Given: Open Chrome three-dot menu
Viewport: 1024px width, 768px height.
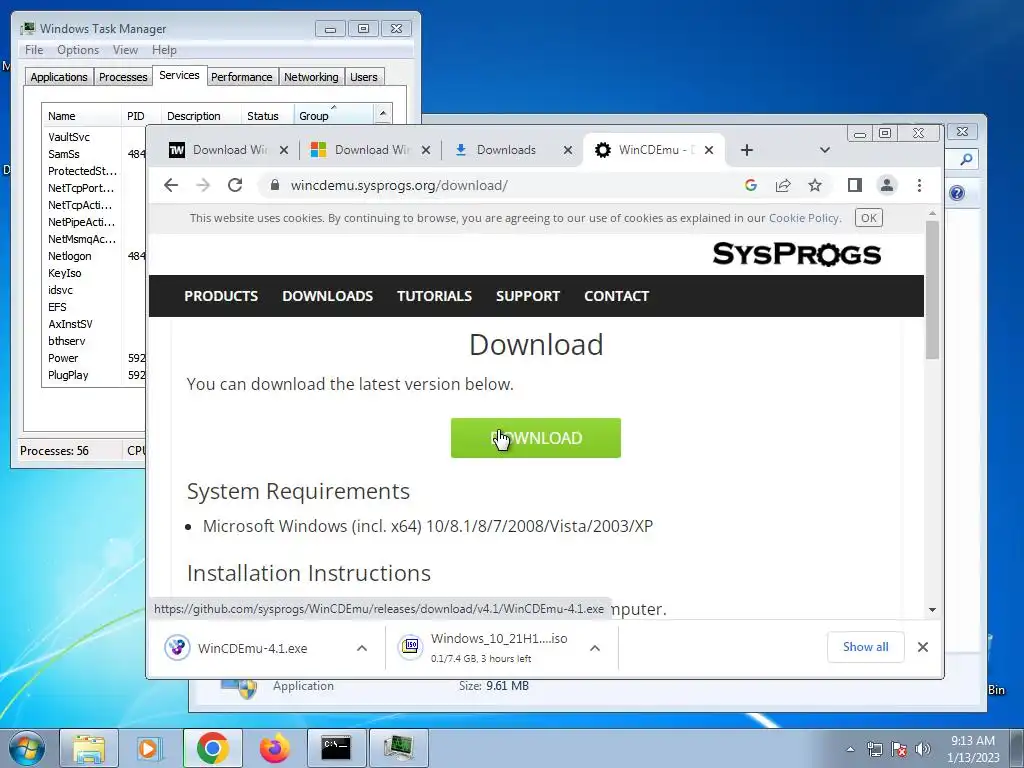Looking at the screenshot, I should click(920, 185).
